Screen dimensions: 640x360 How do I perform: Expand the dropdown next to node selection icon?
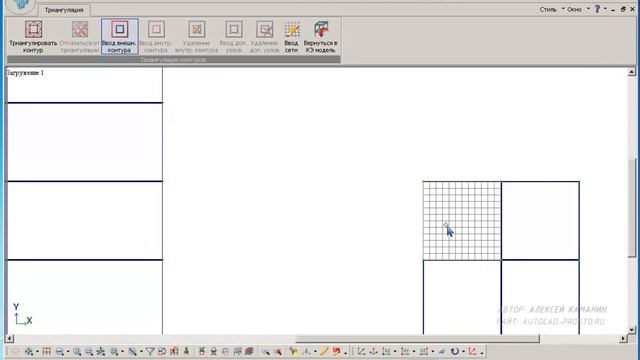click(x=37, y=351)
